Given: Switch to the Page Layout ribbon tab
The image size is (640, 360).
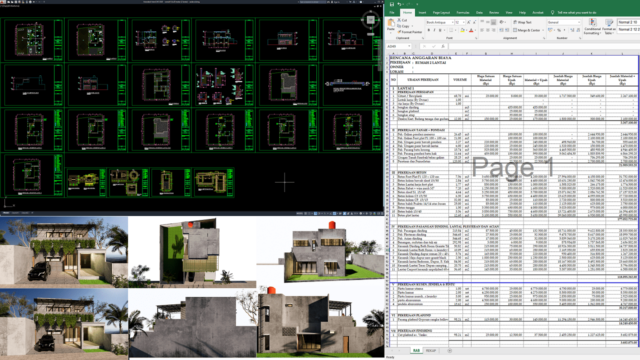Looking at the screenshot, I should click(x=441, y=13).
